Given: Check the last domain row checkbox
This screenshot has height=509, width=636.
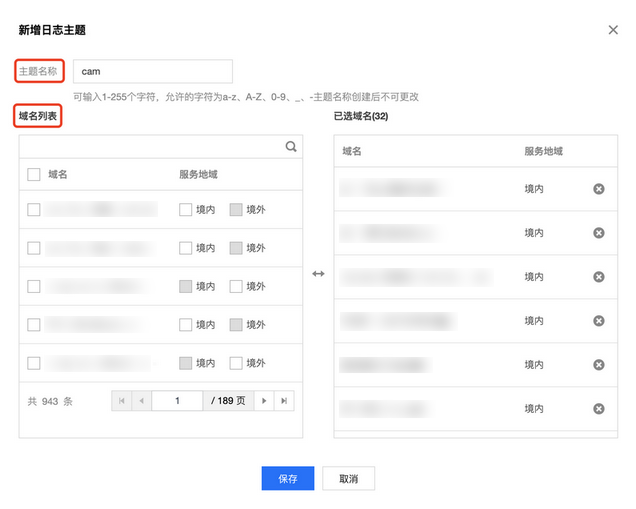Looking at the screenshot, I should point(34,363).
